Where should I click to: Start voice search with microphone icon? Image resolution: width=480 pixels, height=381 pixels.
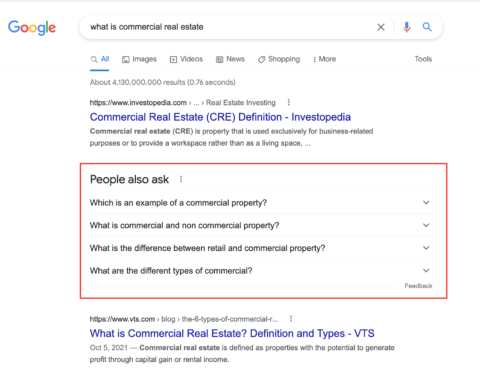click(406, 27)
